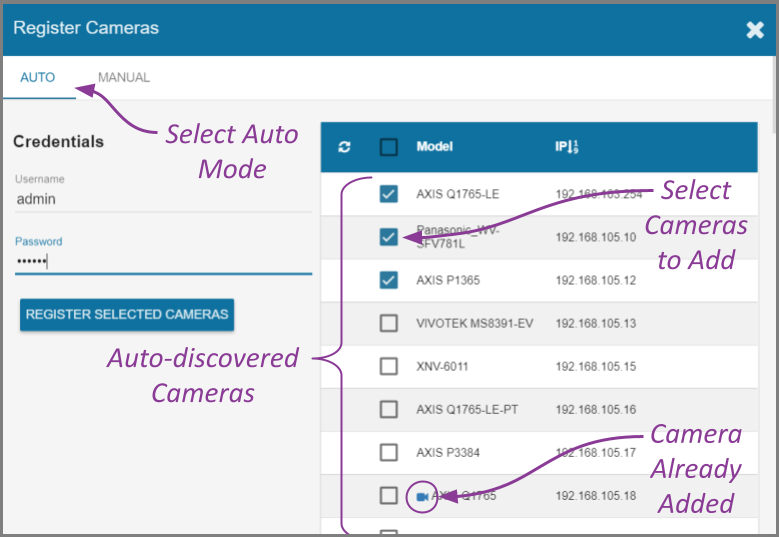Viewport: 779px width, 537px height.
Task: Uncheck the AXIS P1365 camera
Action: point(389,280)
